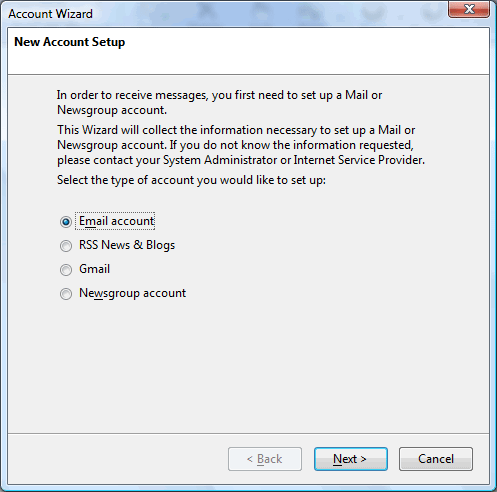Click the 'RSS News & Blogs' label text
This screenshot has height=492, width=497.
127,245
